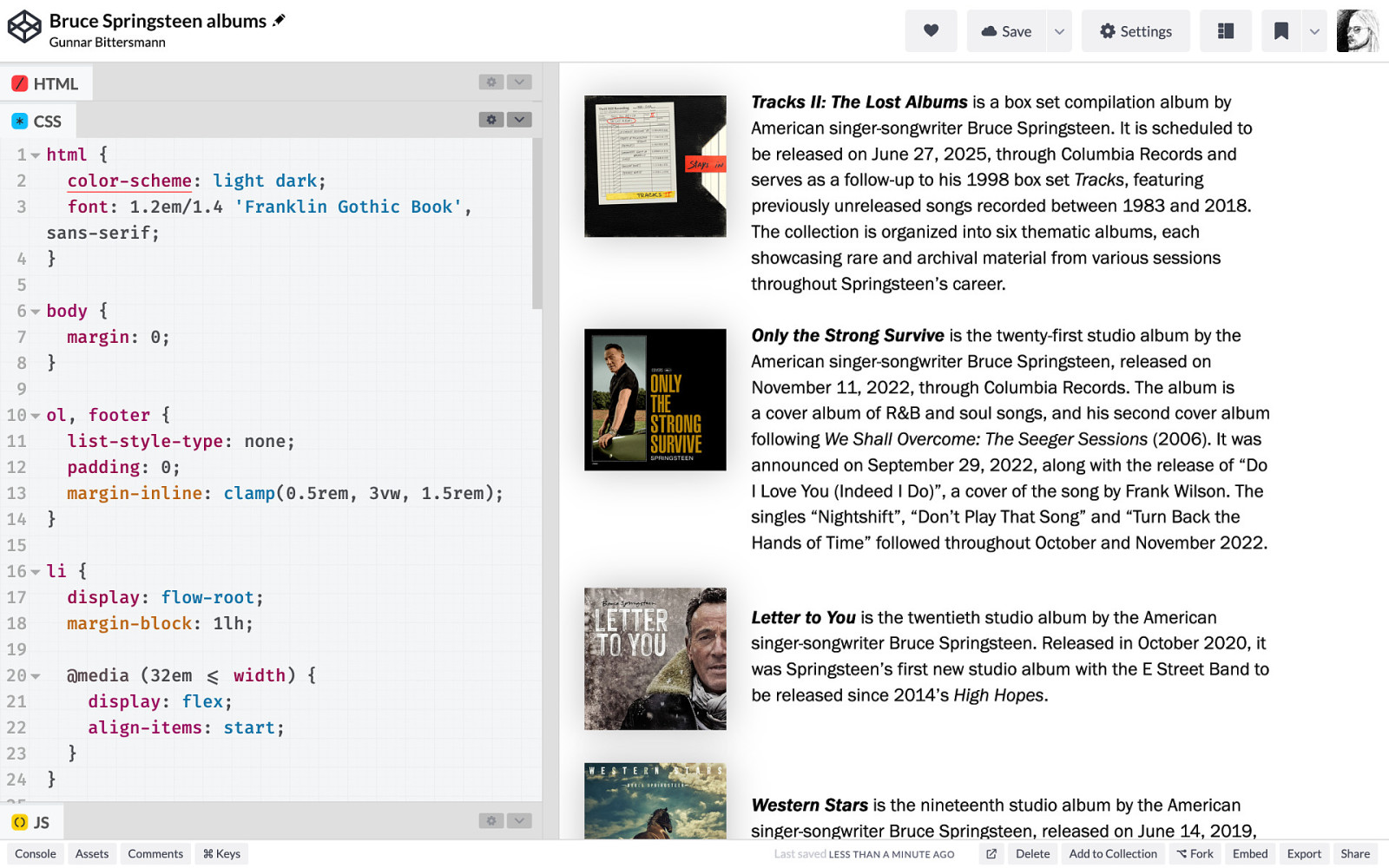Collapse the html rule fold arrow
Screen dimensions: 1389x868
36,155
